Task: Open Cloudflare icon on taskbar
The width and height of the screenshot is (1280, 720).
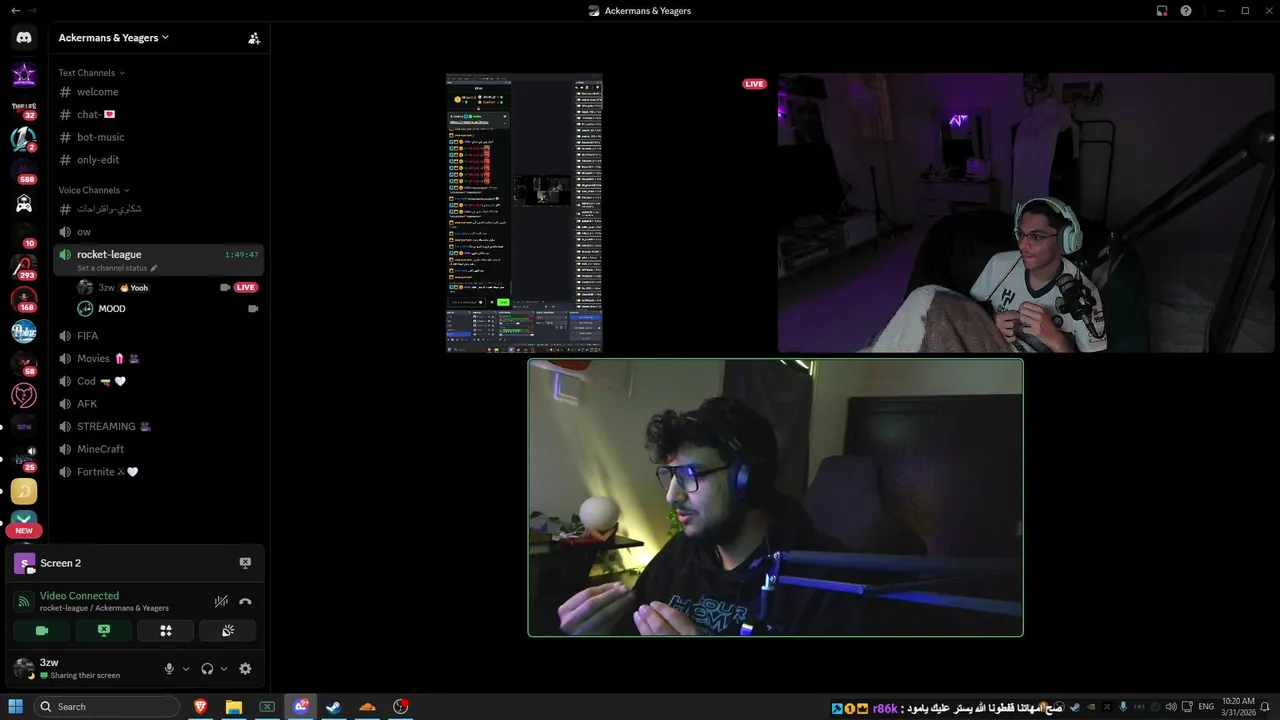Action: click(x=367, y=707)
